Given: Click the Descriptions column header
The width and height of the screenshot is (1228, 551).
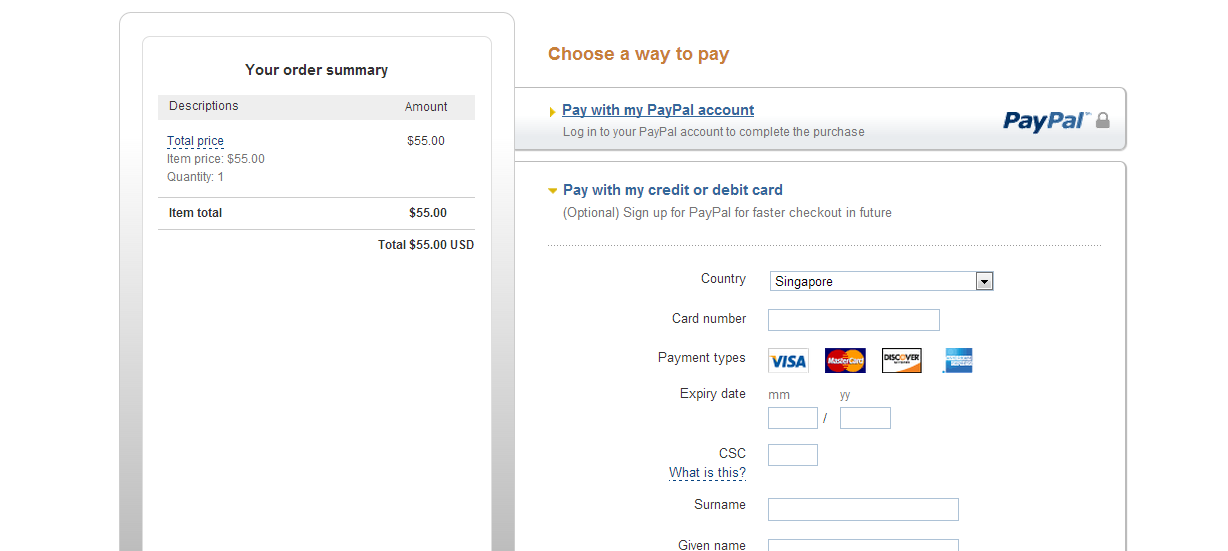Looking at the screenshot, I should (204, 106).
